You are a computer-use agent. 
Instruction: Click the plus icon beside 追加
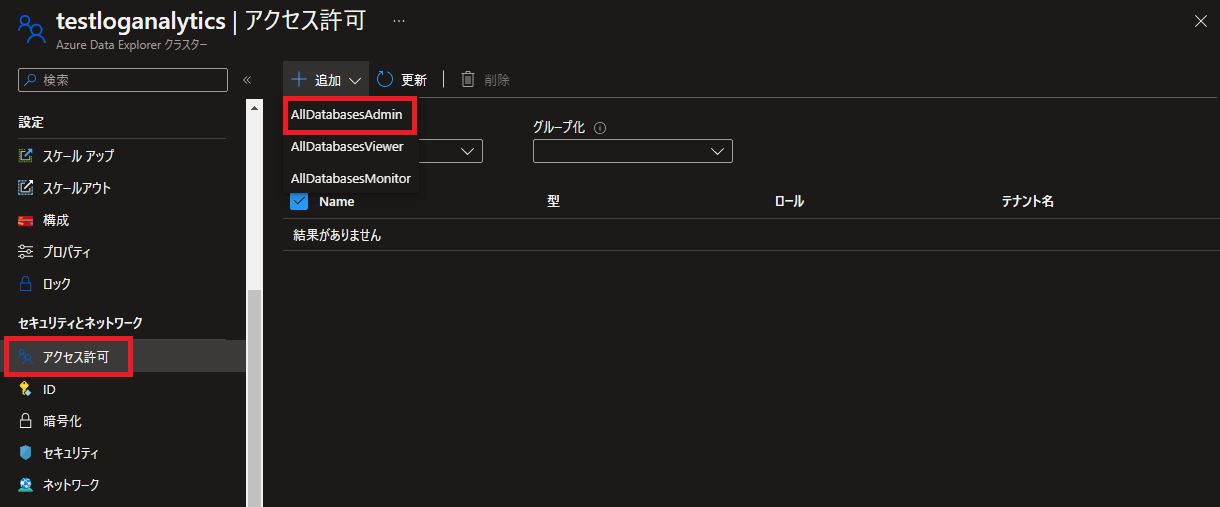coord(298,80)
